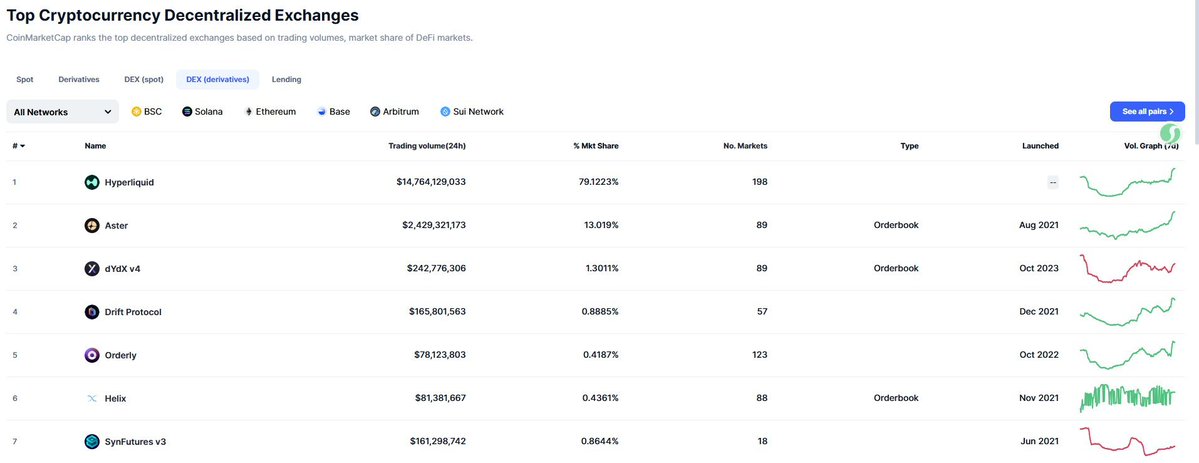Click the Drift Protocol logo icon

click(x=92, y=311)
